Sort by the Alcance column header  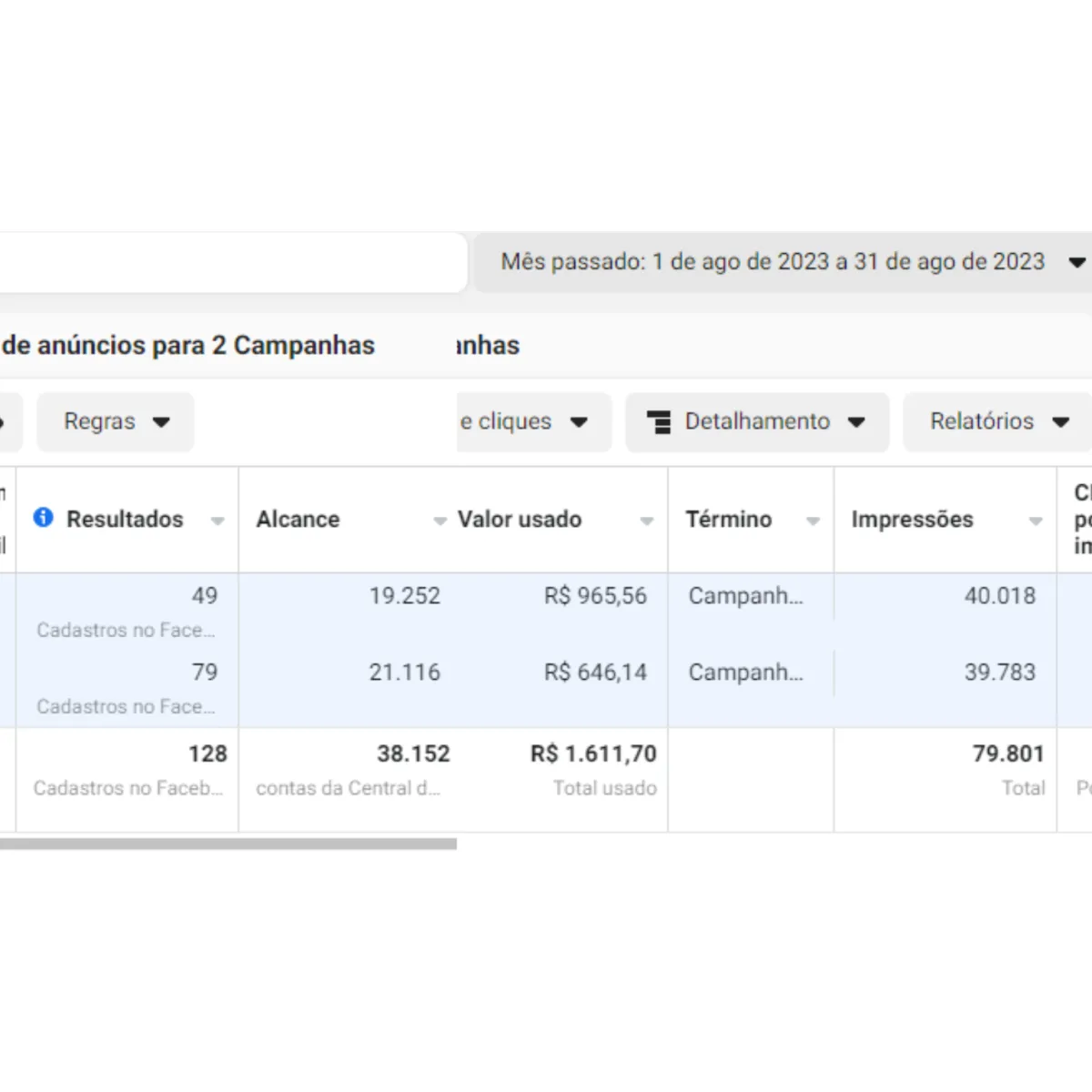[298, 519]
